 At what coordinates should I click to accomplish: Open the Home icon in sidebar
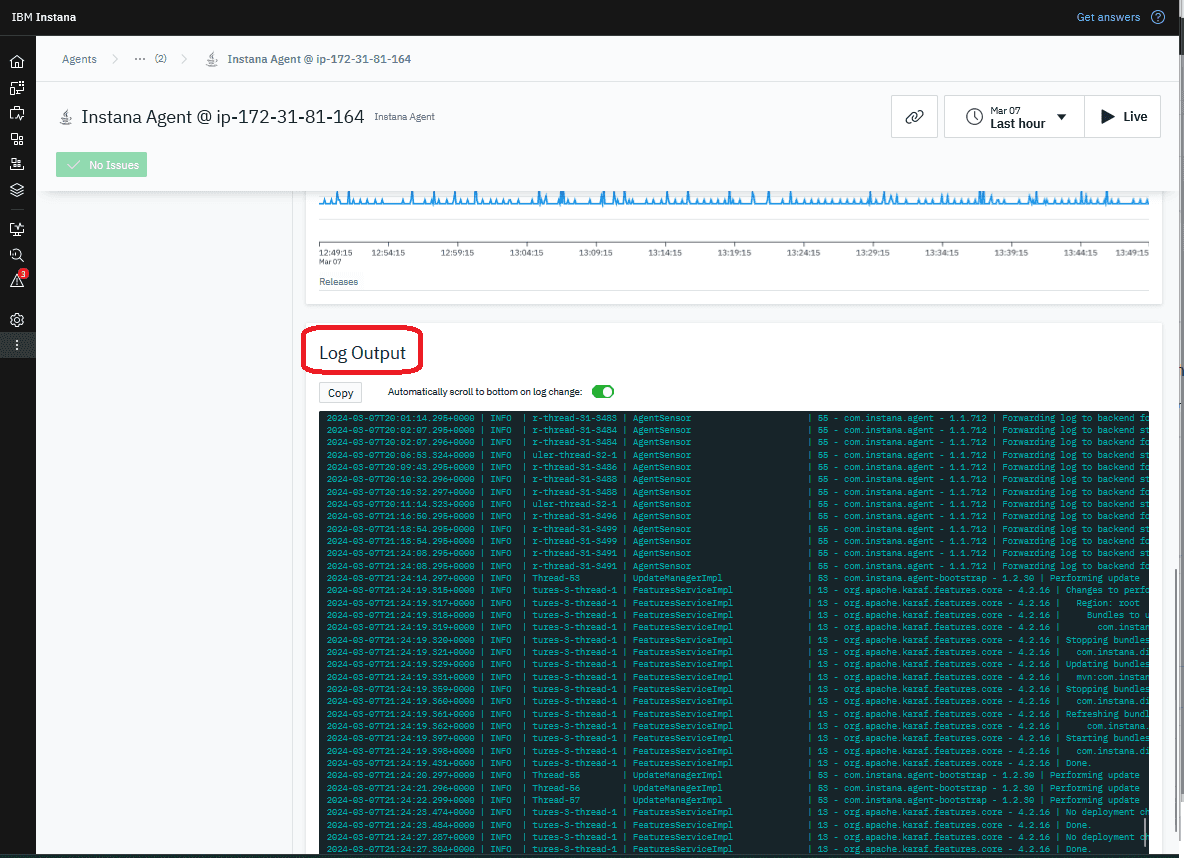[17, 62]
